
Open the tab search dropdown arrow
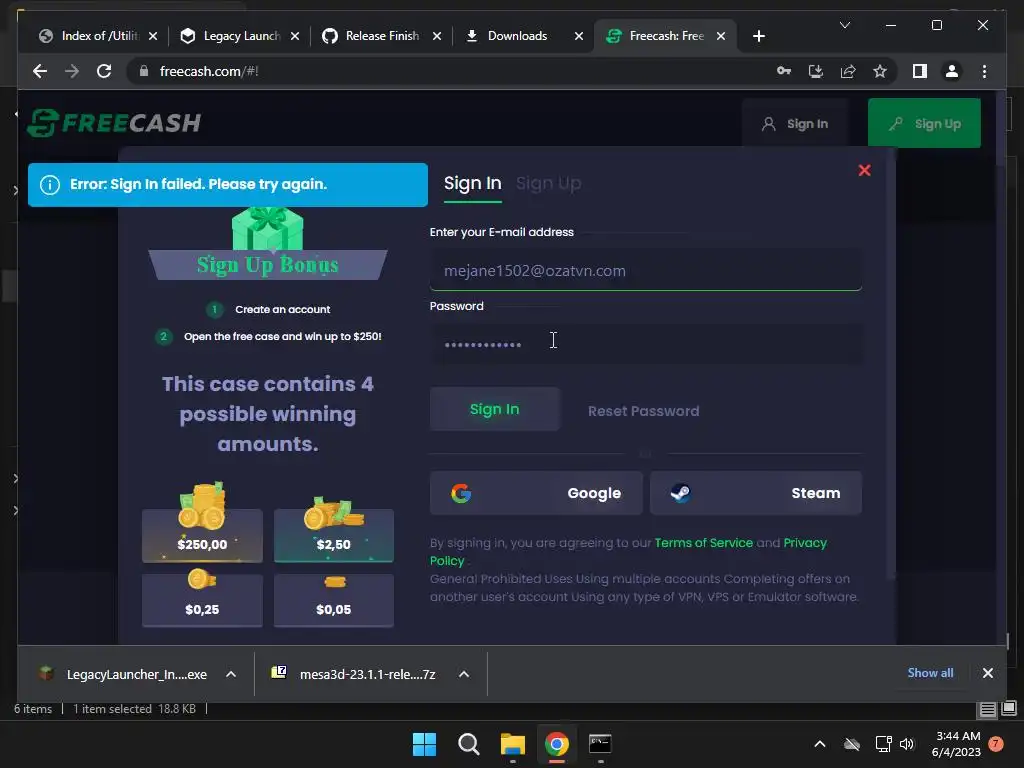(844, 25)
